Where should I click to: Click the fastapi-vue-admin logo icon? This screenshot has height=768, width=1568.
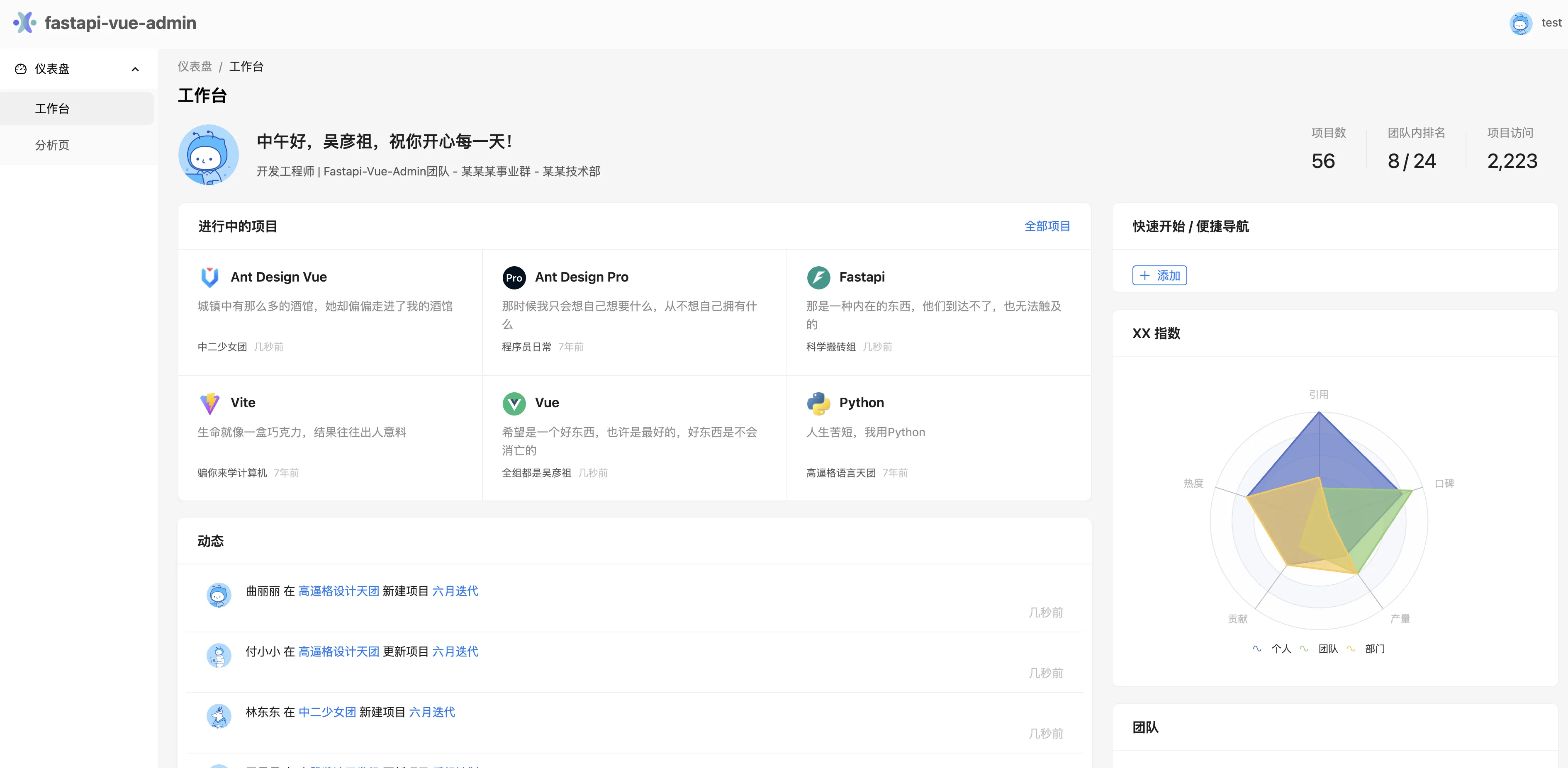[24, 22]
